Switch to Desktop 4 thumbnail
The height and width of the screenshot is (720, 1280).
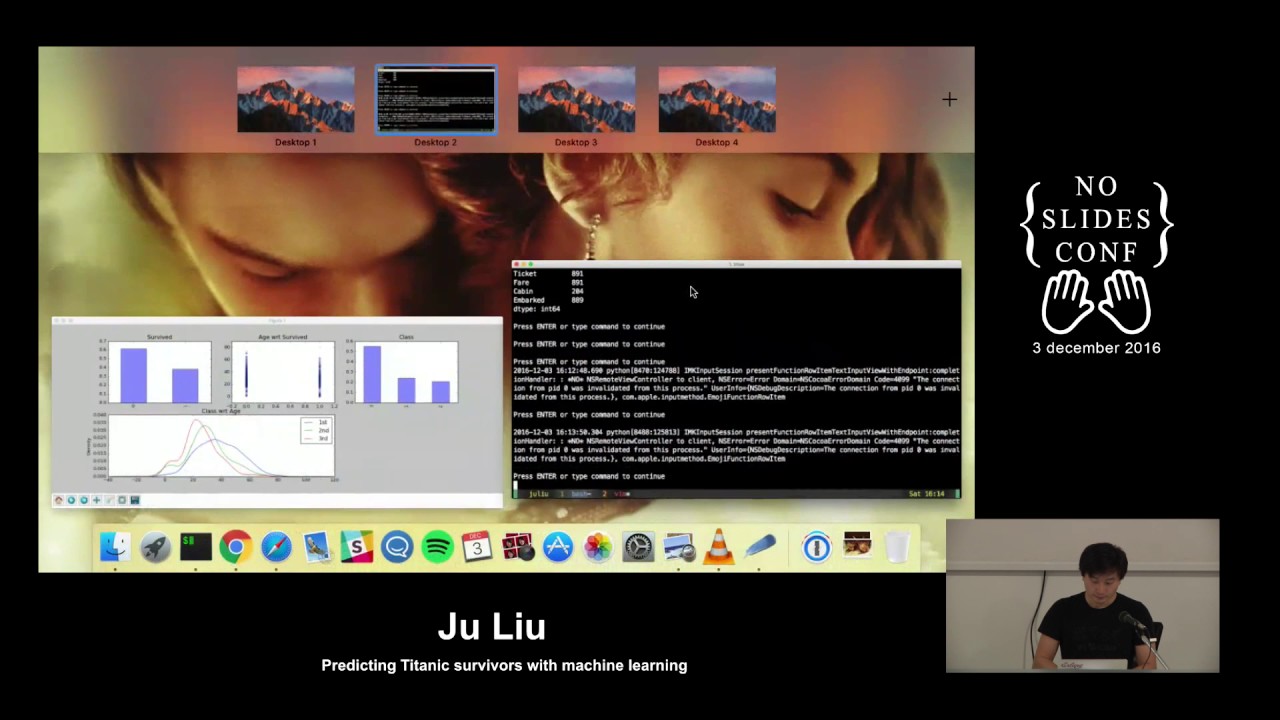(x=717, y=100)
